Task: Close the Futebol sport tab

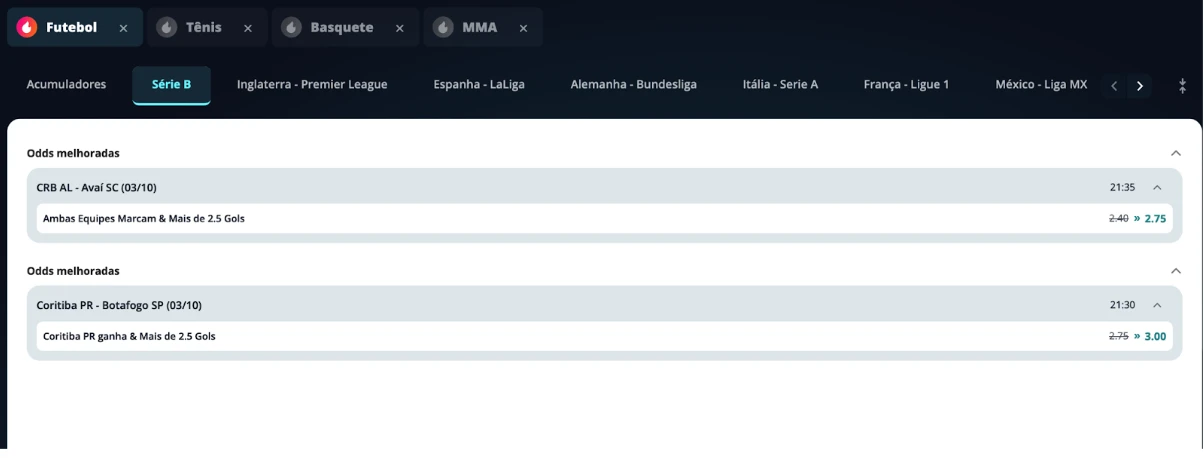Action: coord(124,28)
